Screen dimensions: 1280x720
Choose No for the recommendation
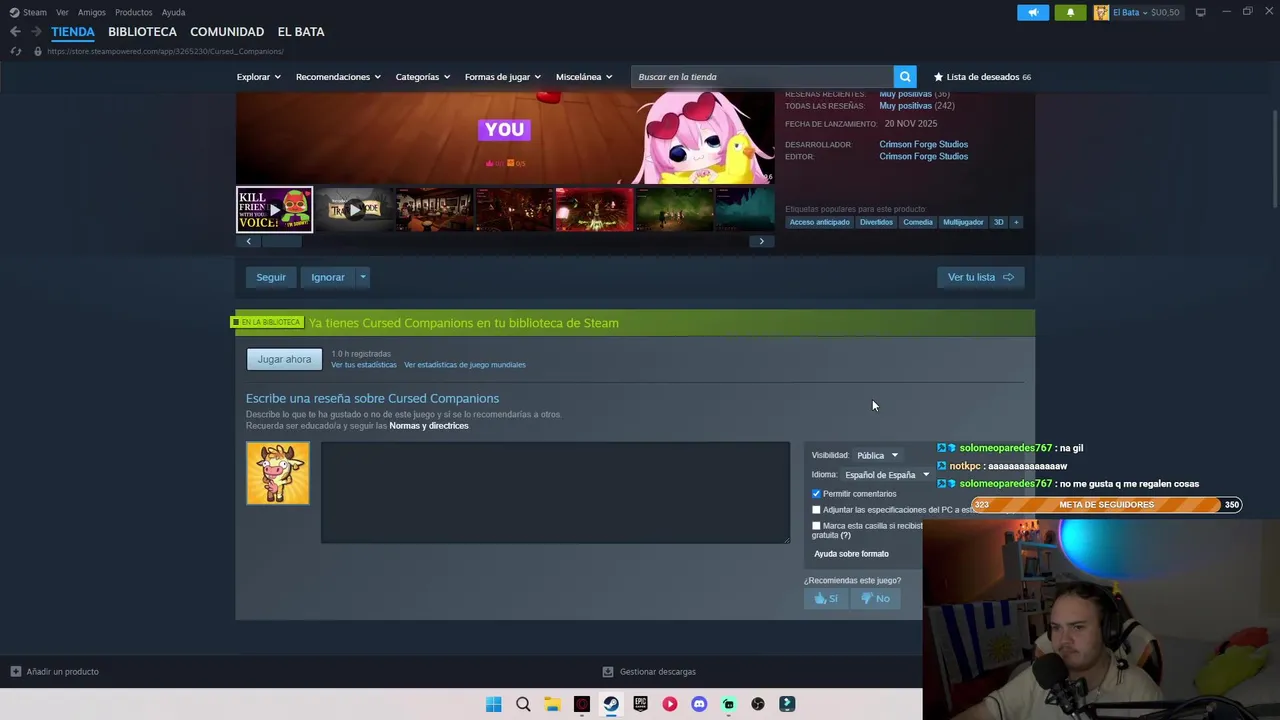(x=875, y=598)
